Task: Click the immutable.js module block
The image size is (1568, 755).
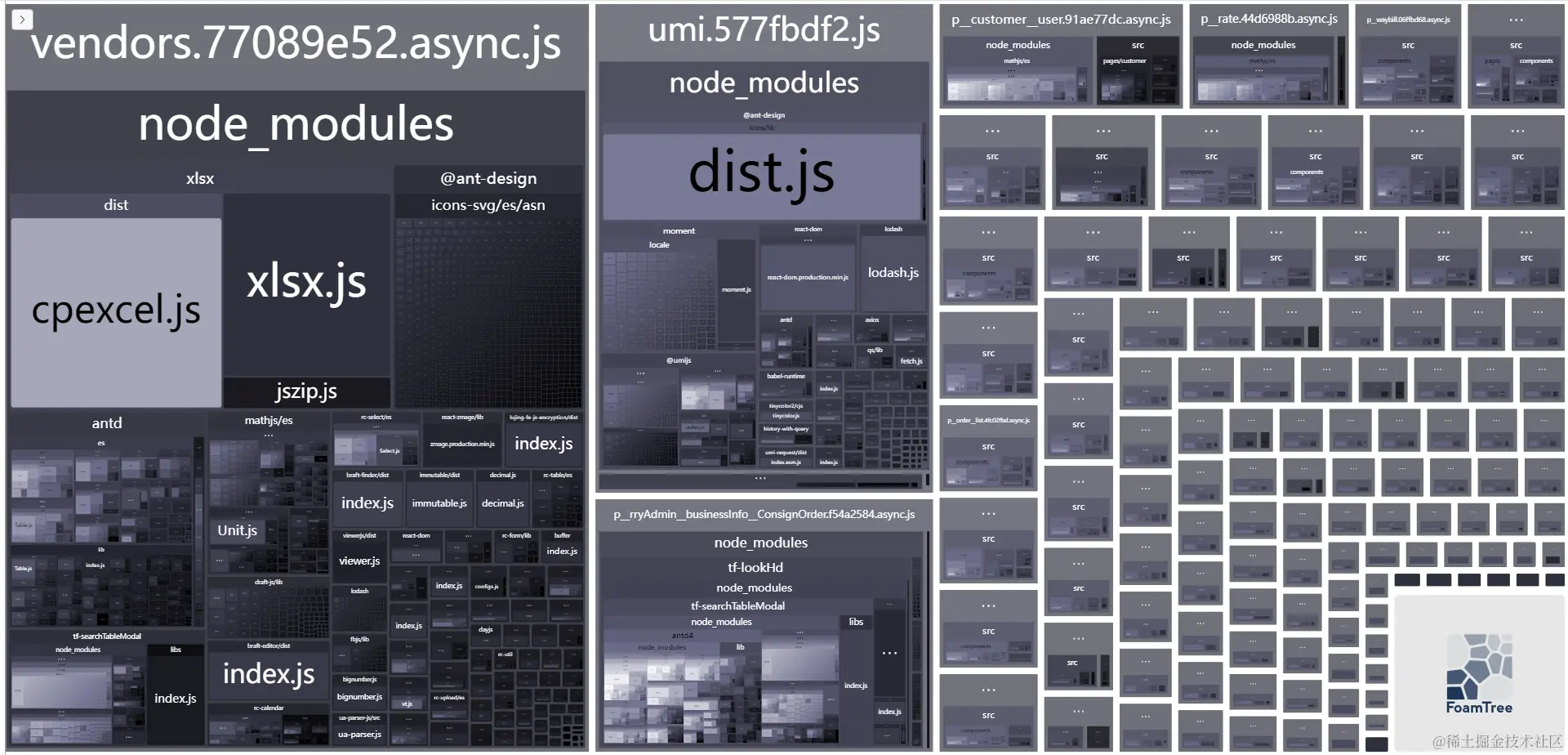Action: click(x=439, y=503)
